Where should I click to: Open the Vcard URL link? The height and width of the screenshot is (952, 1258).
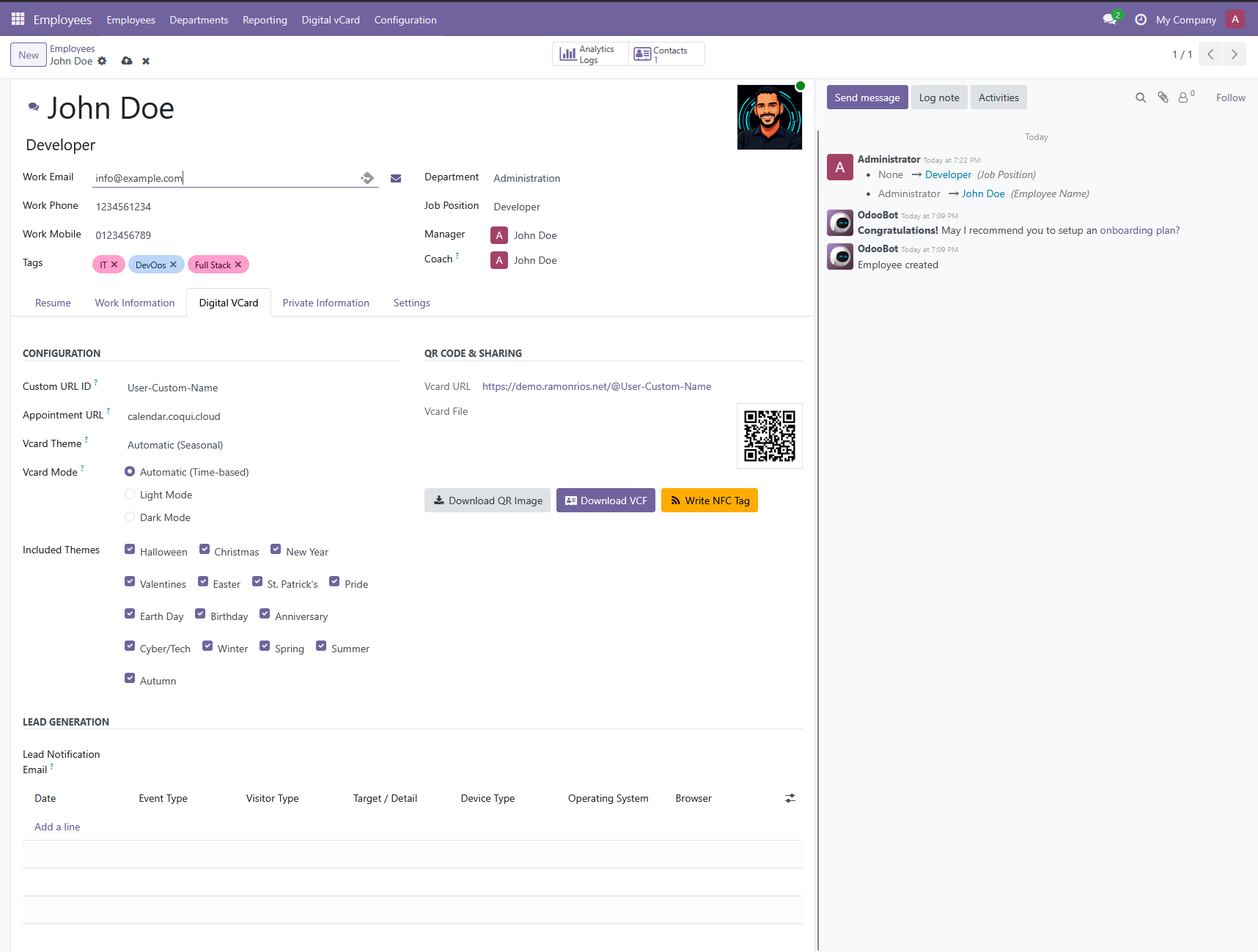click(597, 386)
